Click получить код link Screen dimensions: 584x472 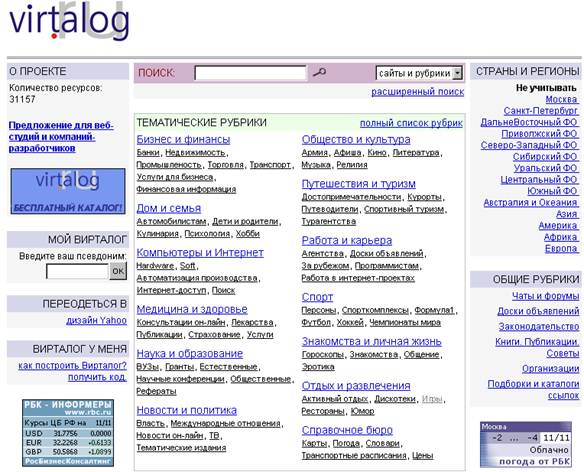pyautogui.click(x=97, y=377)
